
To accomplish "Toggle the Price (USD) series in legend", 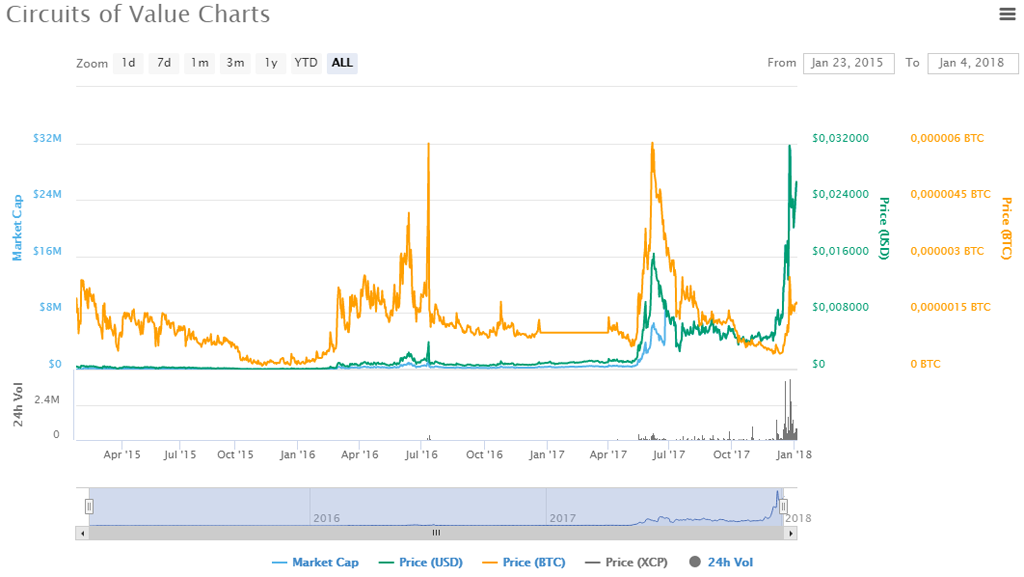I will click(421, 562).
